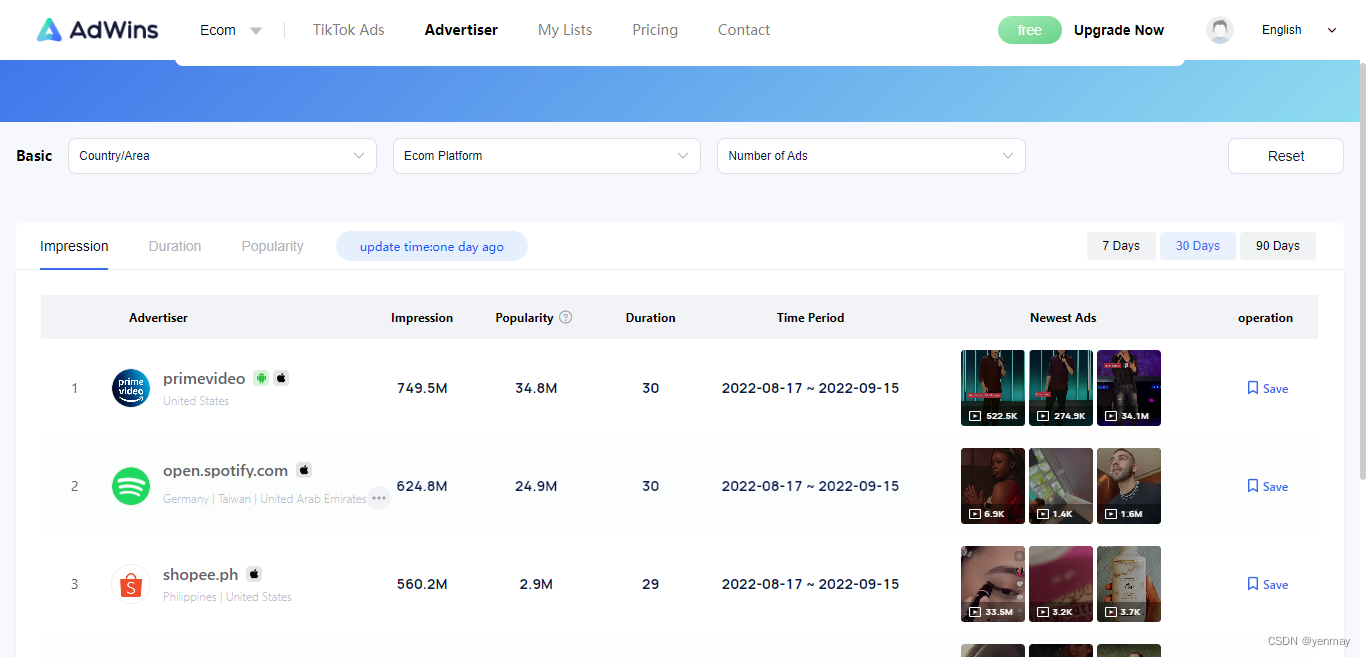The width and height of the screenshot is (1366, 657).
Task: Open Spotify ad thumbnail with 6.9K views
Action: [x=993, y=486]
